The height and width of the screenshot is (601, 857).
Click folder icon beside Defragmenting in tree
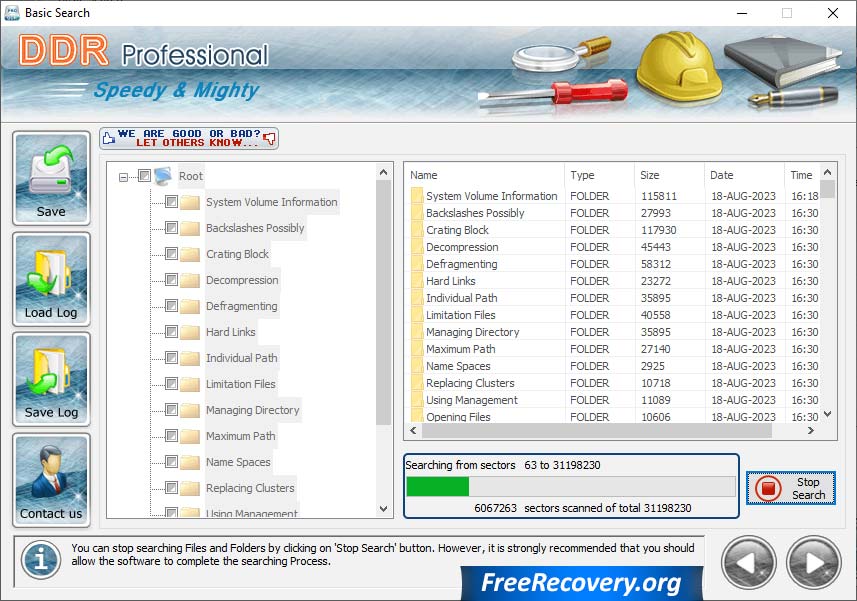tap(190, 307)
